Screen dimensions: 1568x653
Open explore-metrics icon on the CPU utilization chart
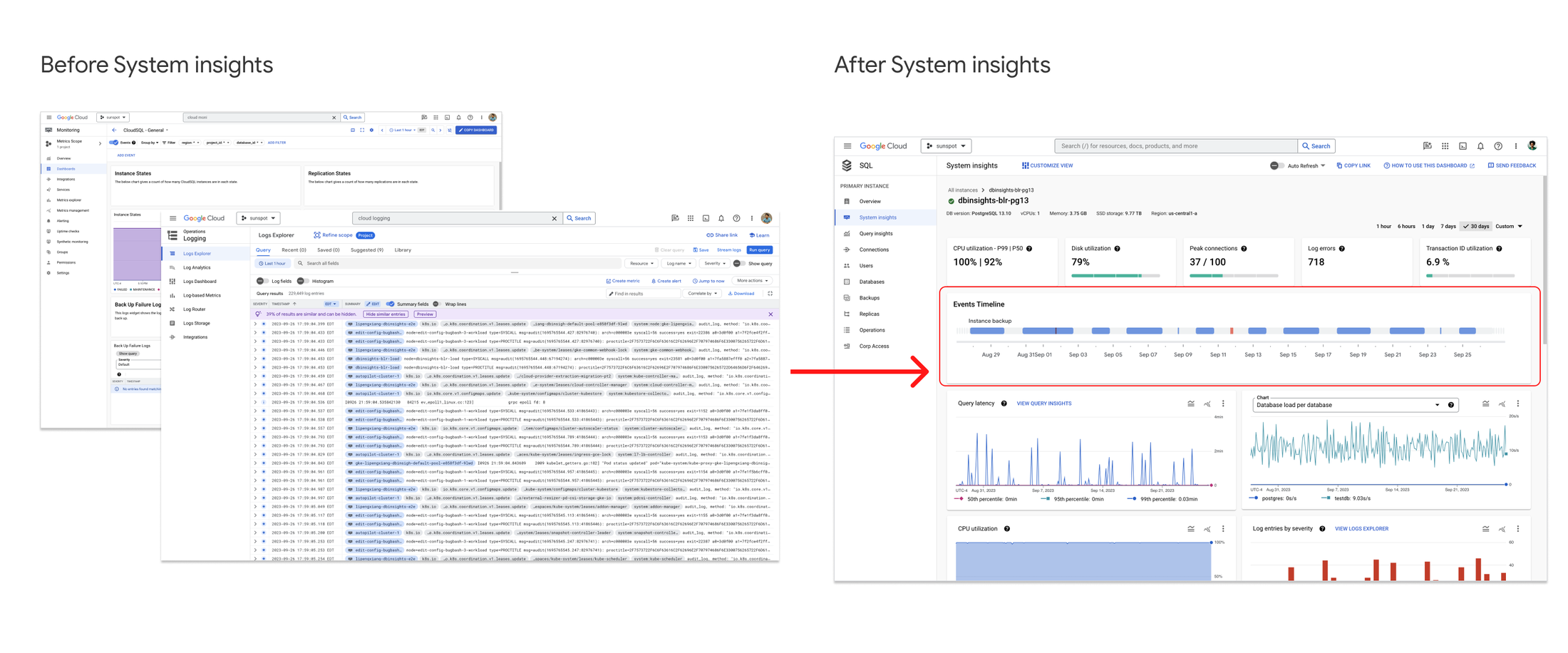click(x=1207, y=529)
